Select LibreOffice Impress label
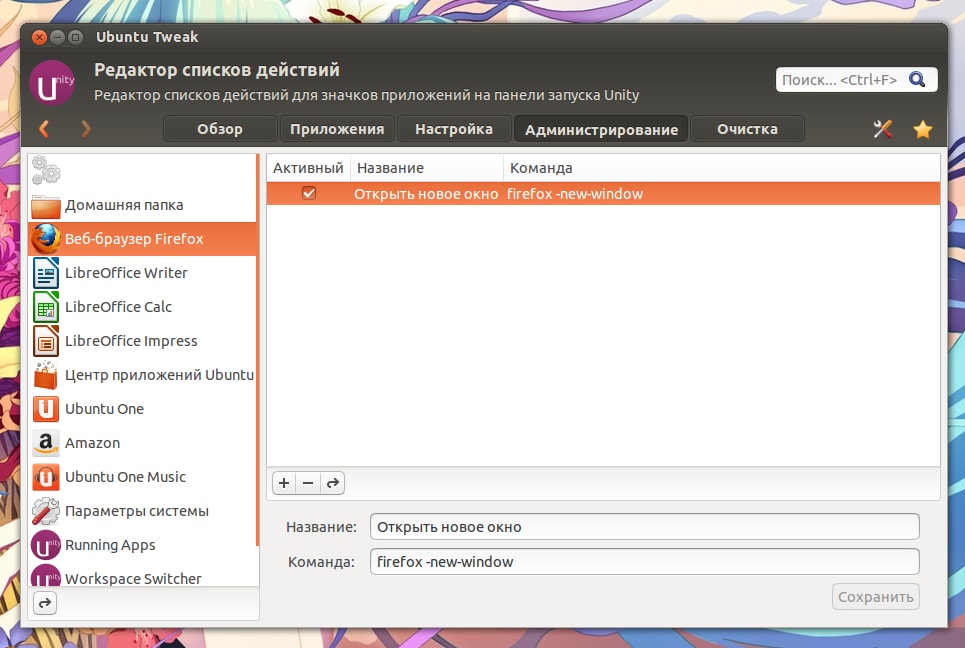The height and width of the screenshot is (648, 965). pos(131,341)
